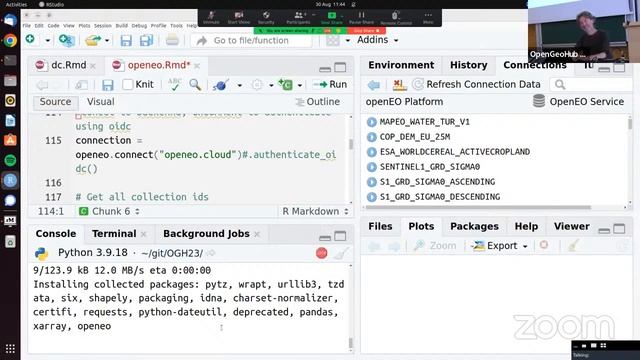Open the Background Jobs tab

click(x=206, y=234)
